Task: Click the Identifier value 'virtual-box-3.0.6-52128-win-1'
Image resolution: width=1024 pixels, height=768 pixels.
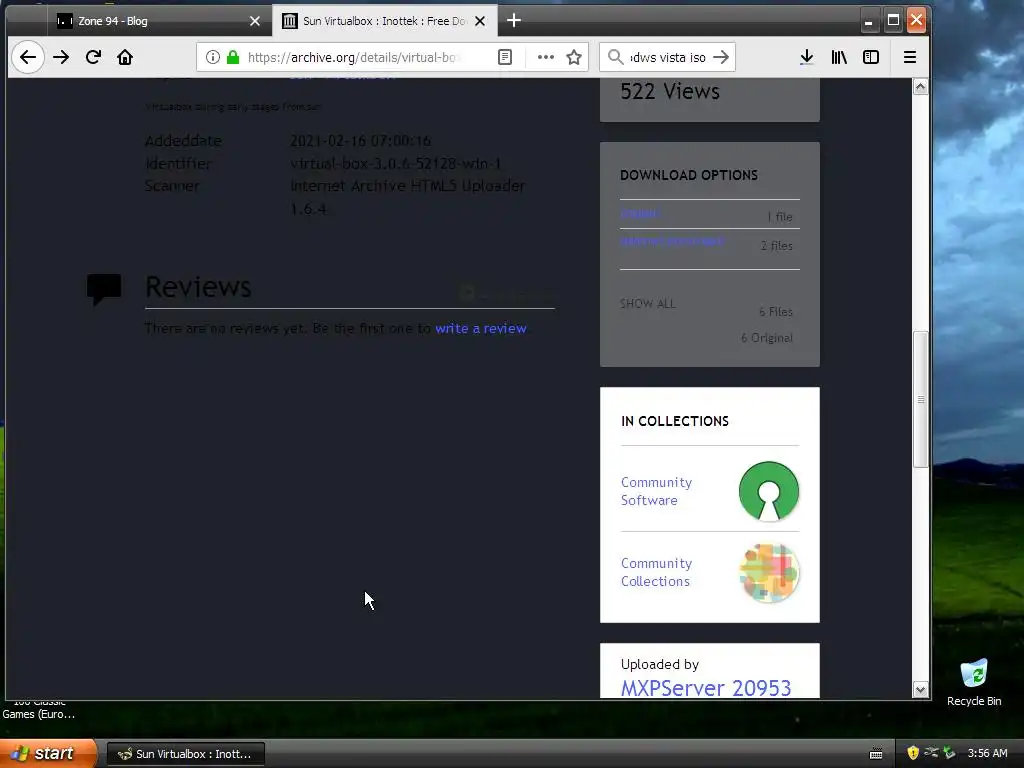Action: pyautogui.click(x=395, y=163)
